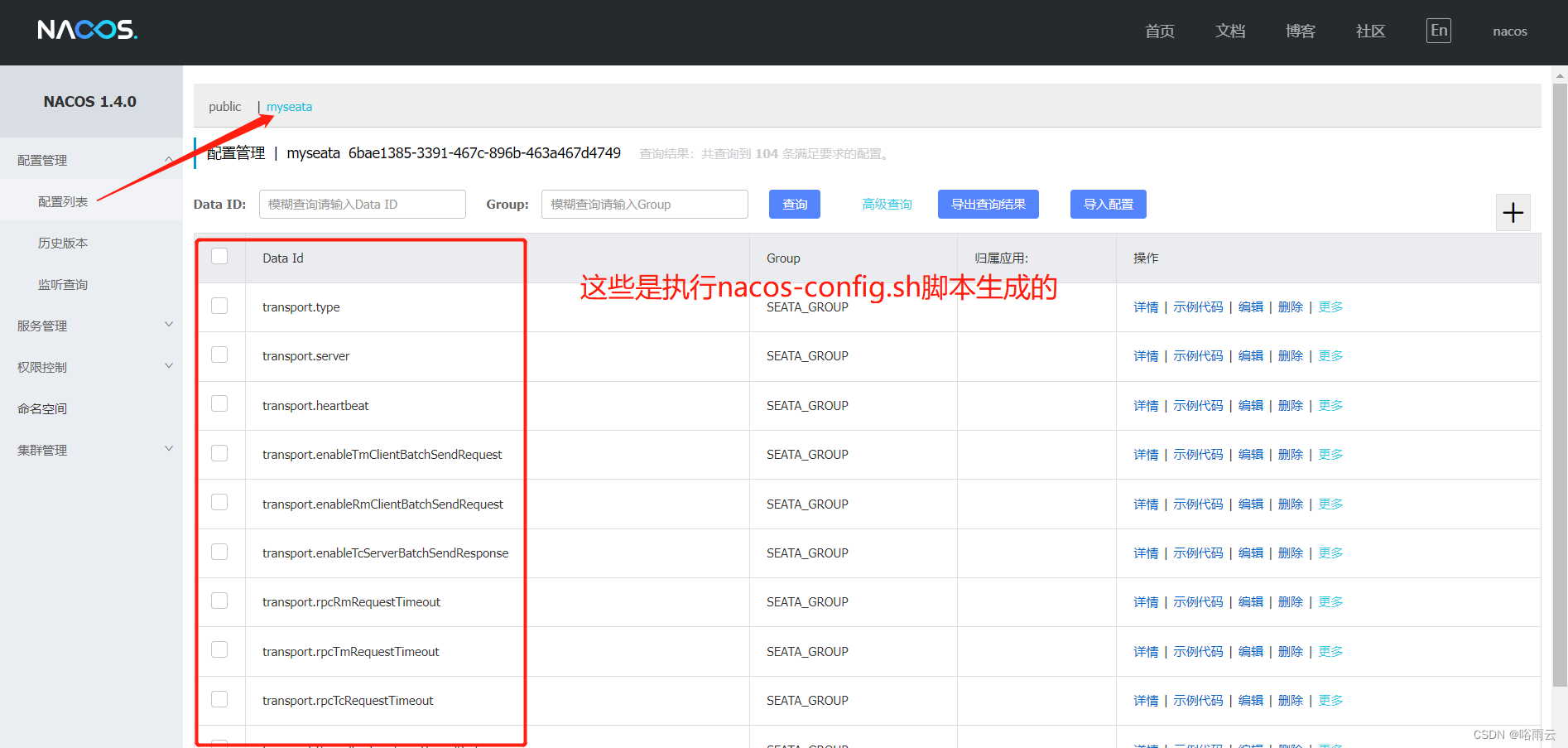View 详情 for transport.enableRmClientBatchSendRequest
This screenshot has width=1568, height=748.
pyautogui.click(x=1146, y=504)
